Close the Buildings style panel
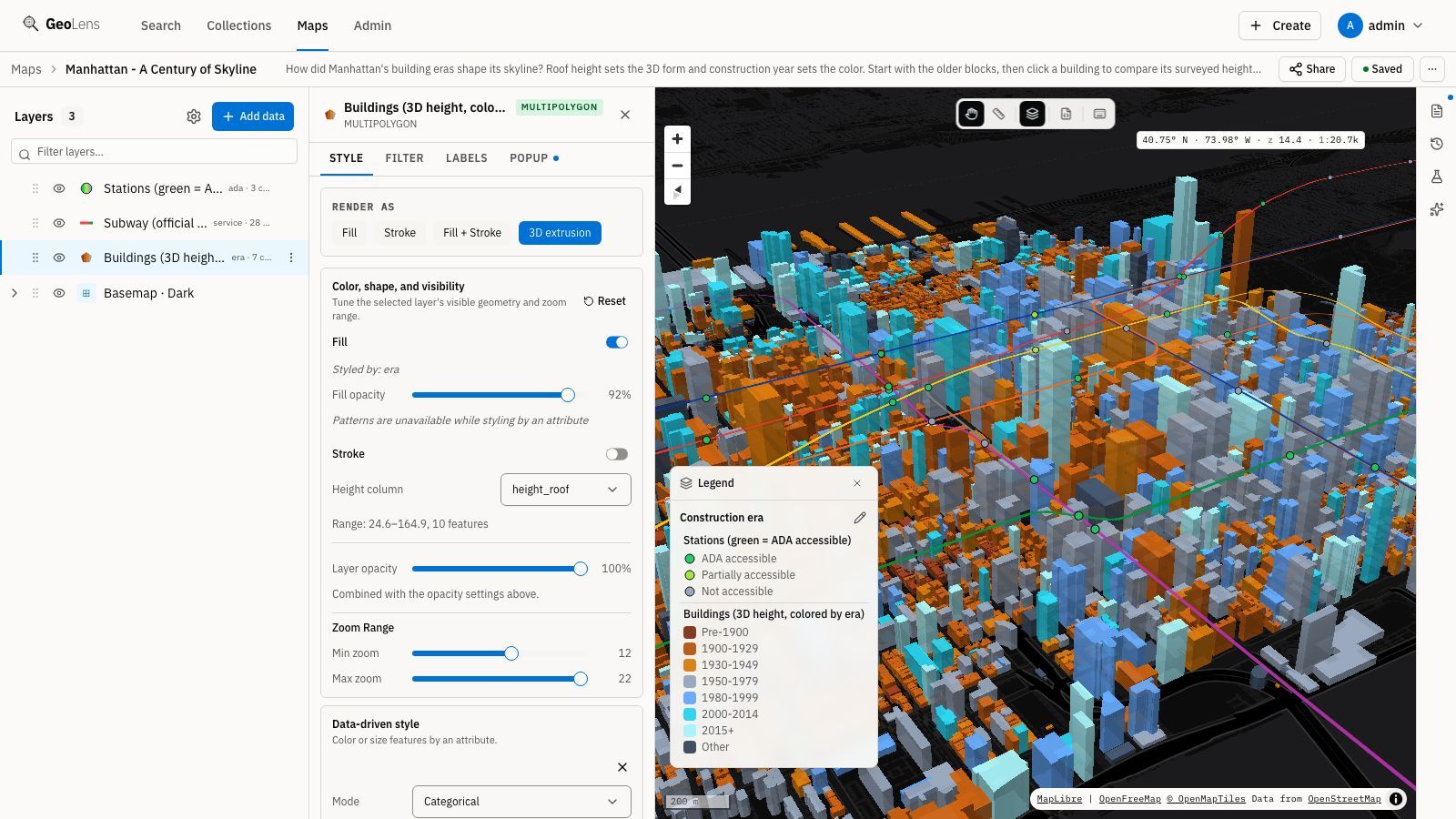The height and width of the screenshot is (819, 1456). 625,115
